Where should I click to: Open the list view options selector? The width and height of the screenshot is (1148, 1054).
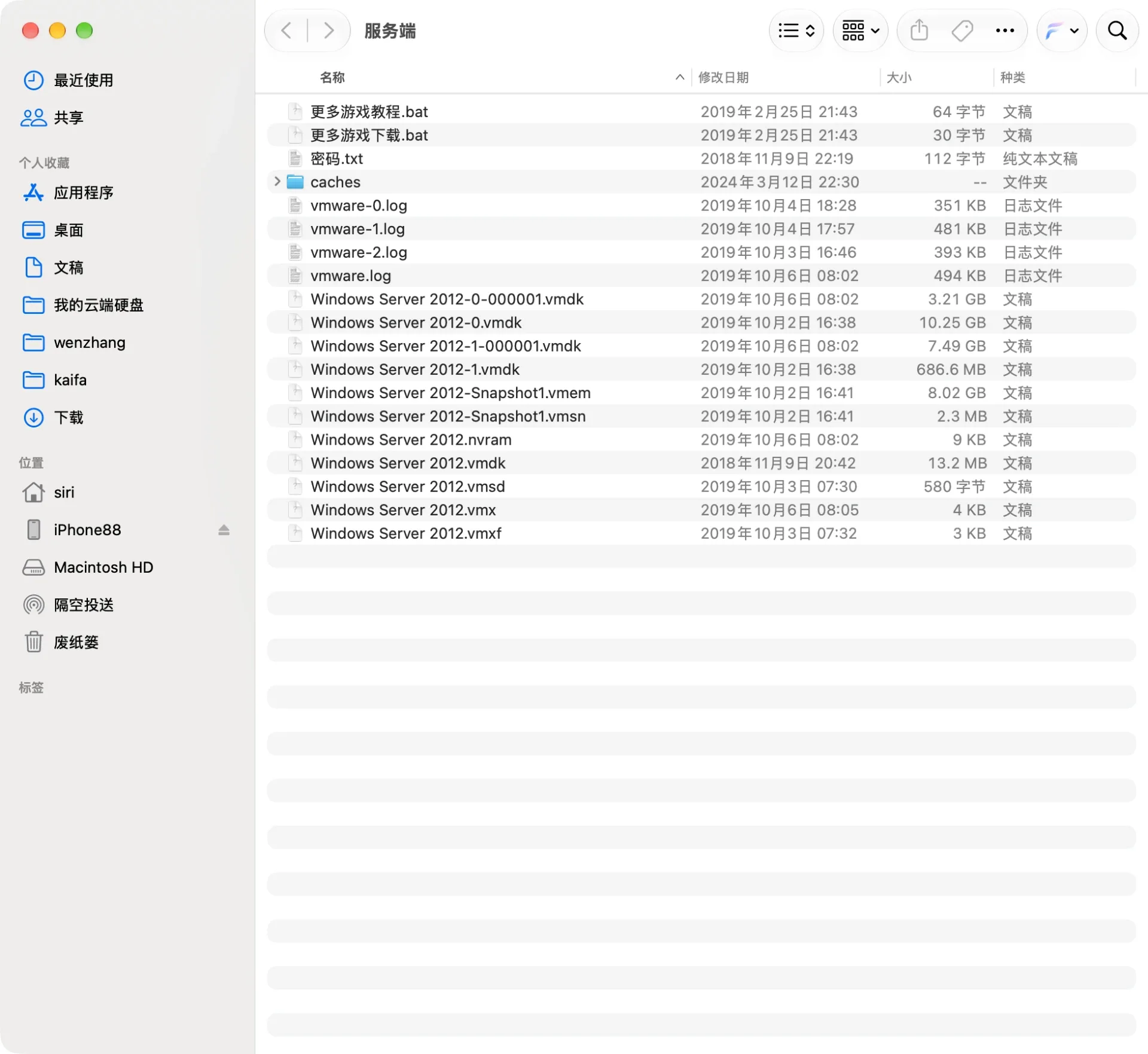coord(796,30)
